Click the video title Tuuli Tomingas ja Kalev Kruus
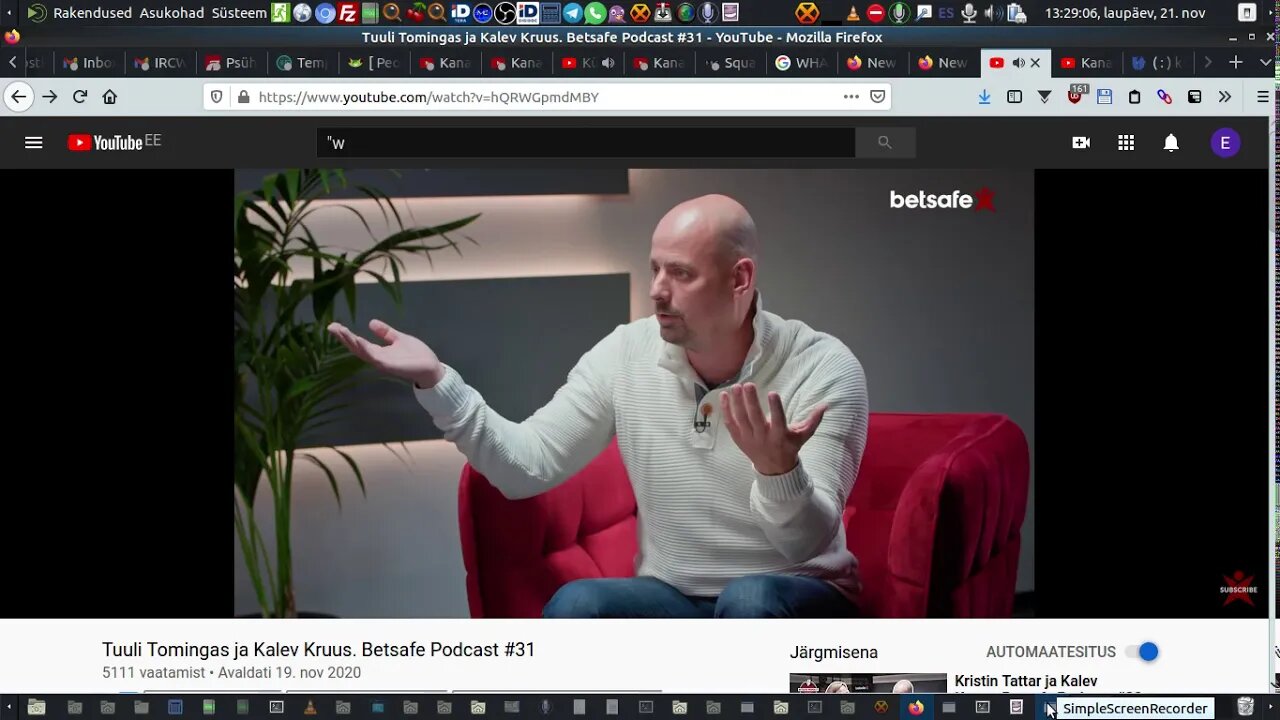Image resolution: width=1280 pixels, height=720 pixels. click(318, 650)
